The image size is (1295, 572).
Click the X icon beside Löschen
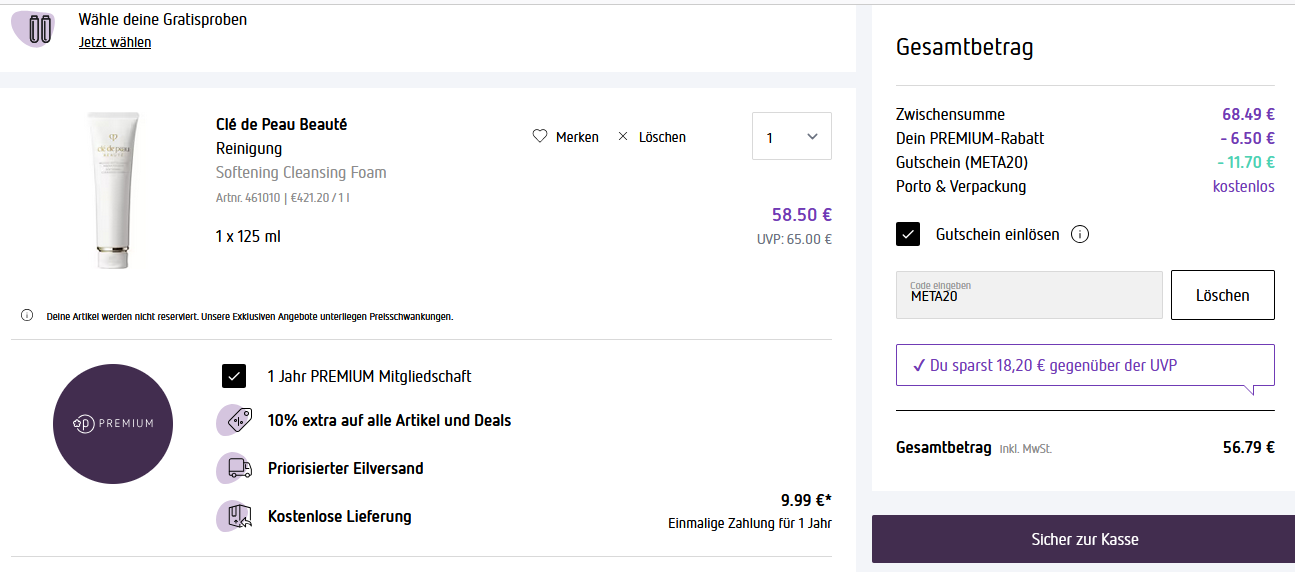click(623, 137)
